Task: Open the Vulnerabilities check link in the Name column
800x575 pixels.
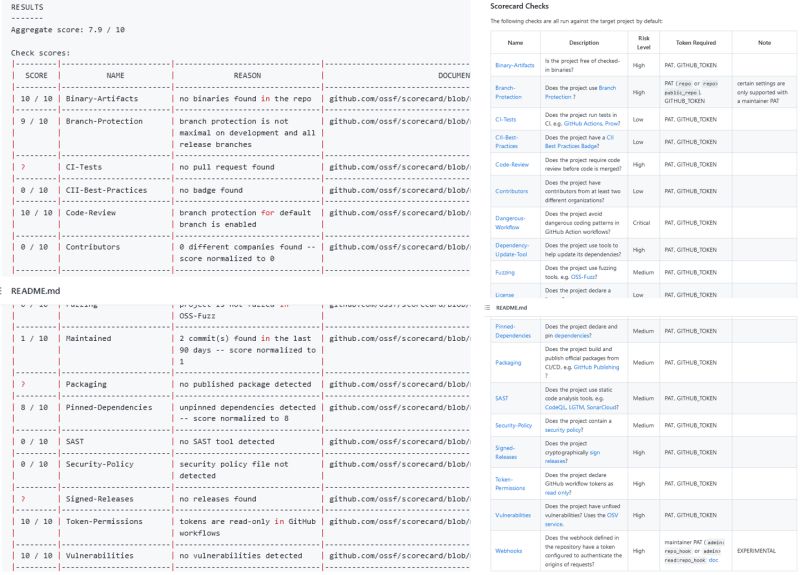Action: (x=513, y=515)
